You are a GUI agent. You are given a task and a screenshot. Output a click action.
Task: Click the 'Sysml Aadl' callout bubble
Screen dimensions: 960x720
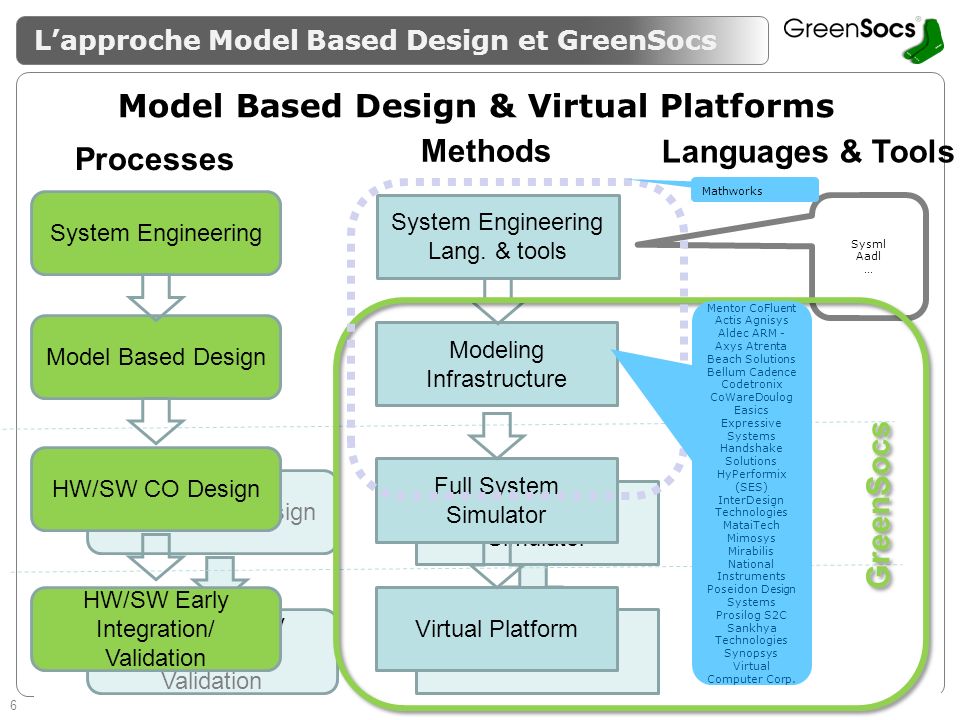(868, 256)
